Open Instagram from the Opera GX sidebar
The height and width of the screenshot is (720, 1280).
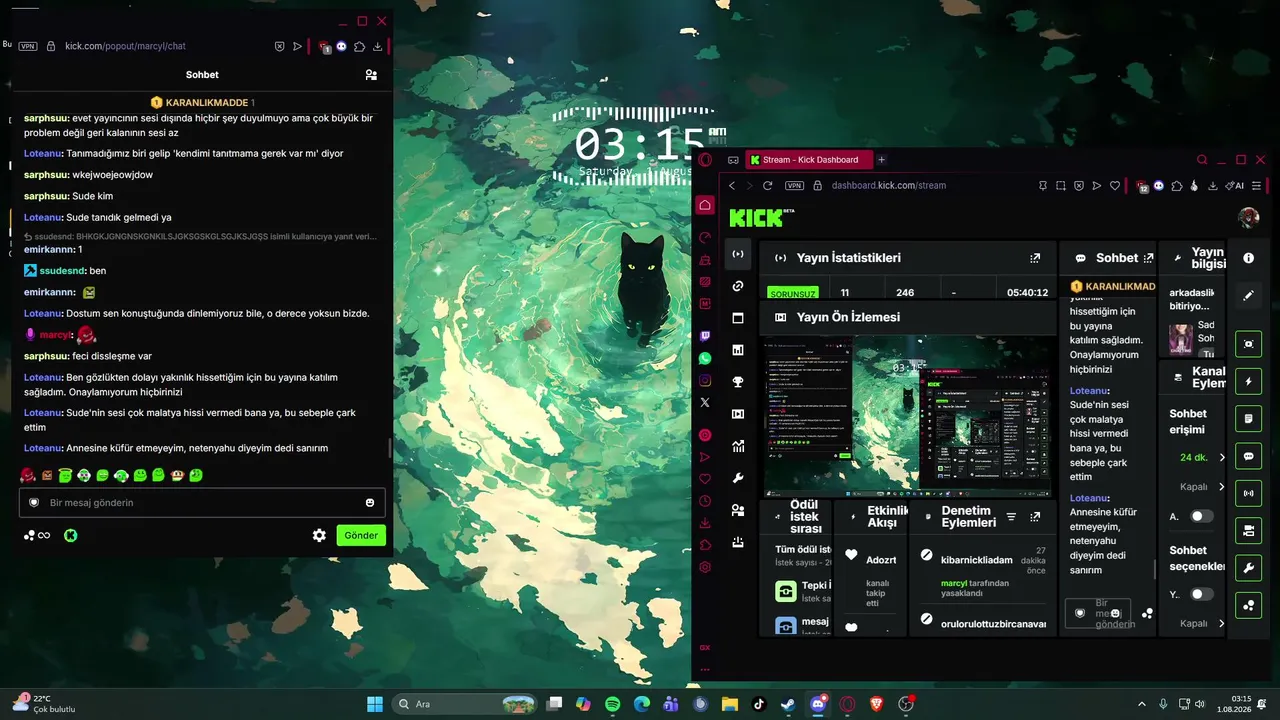[x=705, y=380]
